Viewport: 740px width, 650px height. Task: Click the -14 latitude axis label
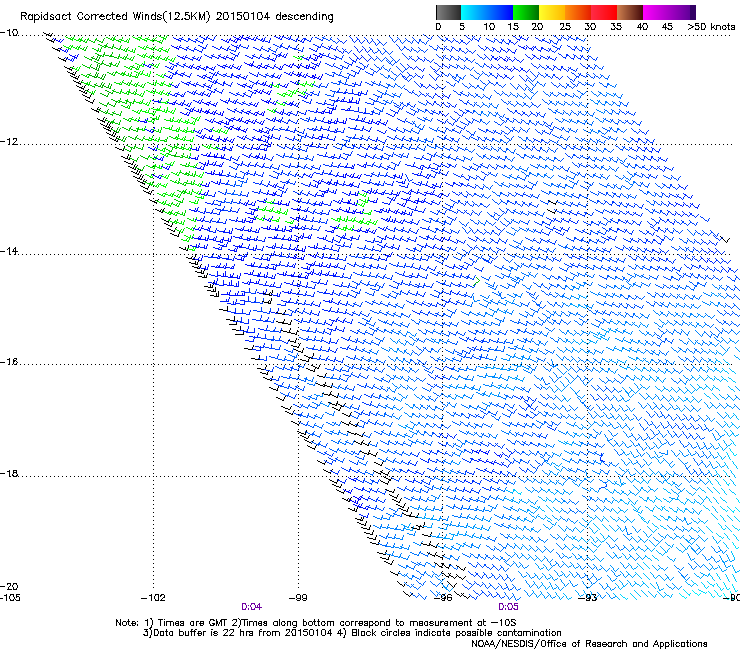point(9,251)
